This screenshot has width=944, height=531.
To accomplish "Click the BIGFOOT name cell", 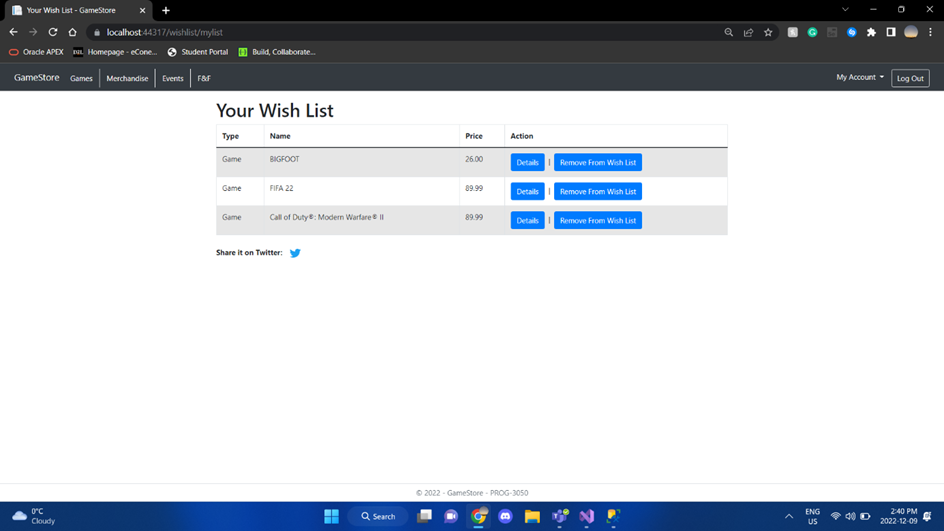I will tap(361, 163).
